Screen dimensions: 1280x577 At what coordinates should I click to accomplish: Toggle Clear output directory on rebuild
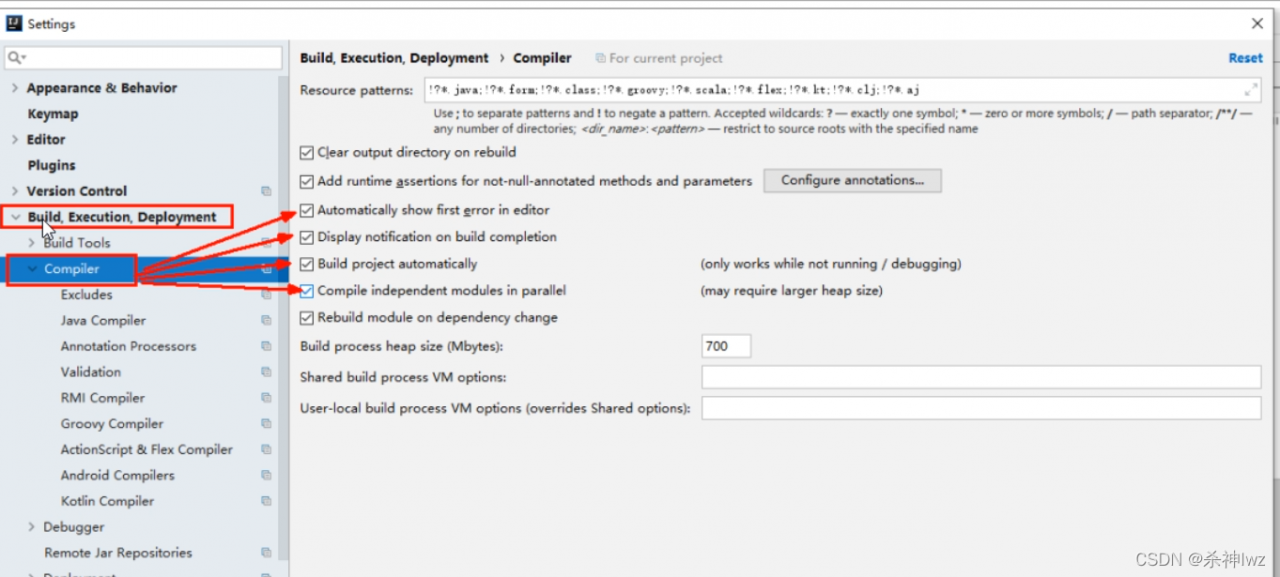pos(307,153)
